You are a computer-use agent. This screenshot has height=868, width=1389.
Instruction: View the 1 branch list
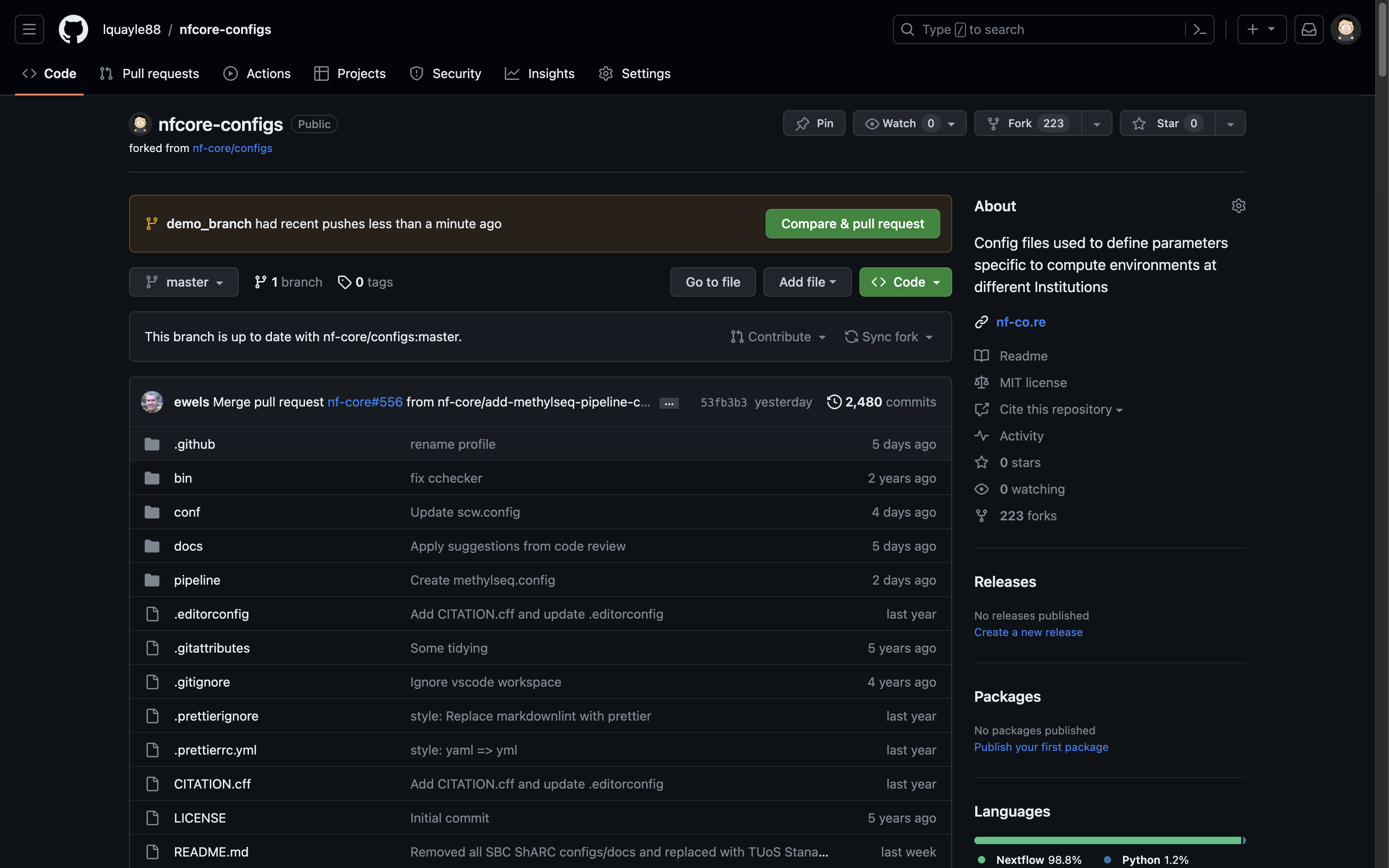pyautogui.click(x=288, y=282)
